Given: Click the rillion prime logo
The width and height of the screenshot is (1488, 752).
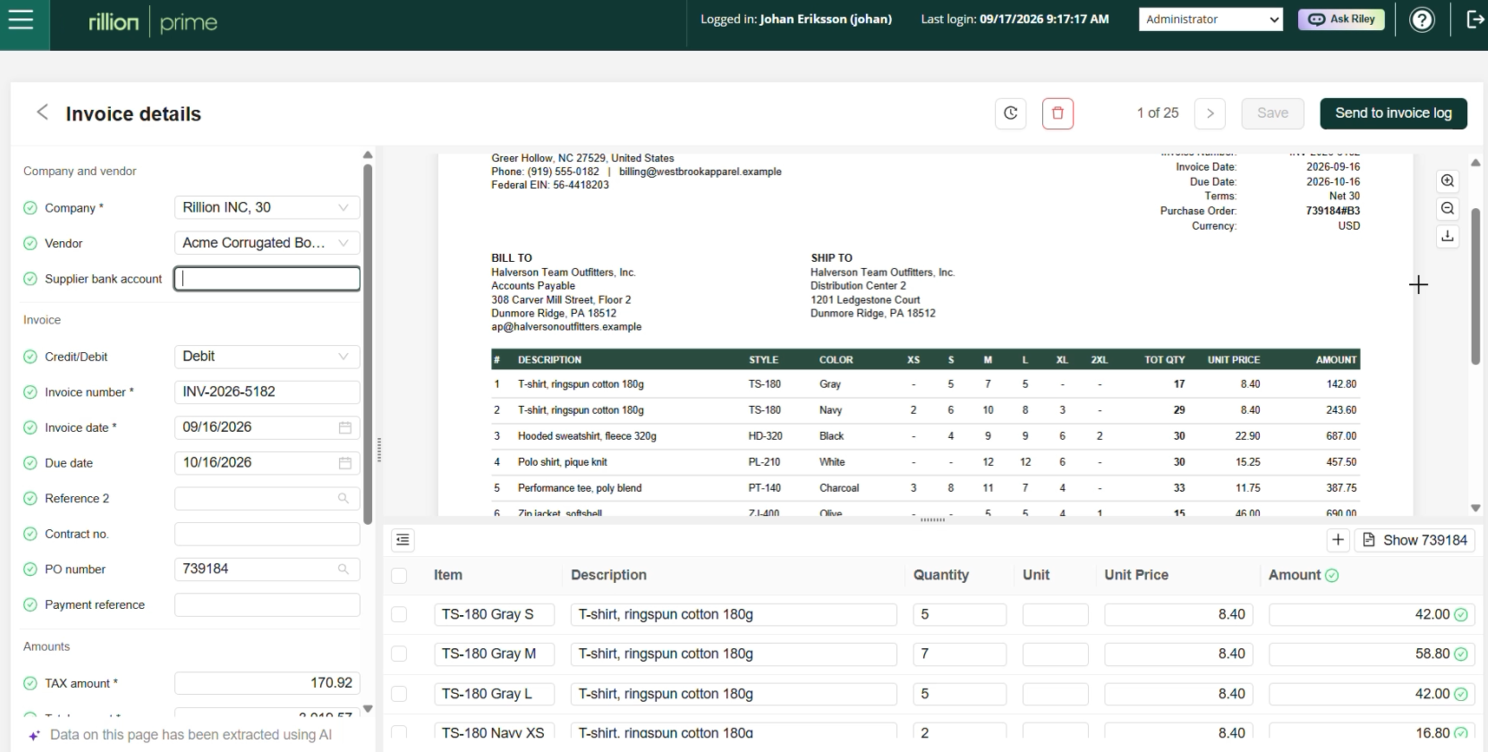Looking at the screenshot, I should click(x=152, y=22).
